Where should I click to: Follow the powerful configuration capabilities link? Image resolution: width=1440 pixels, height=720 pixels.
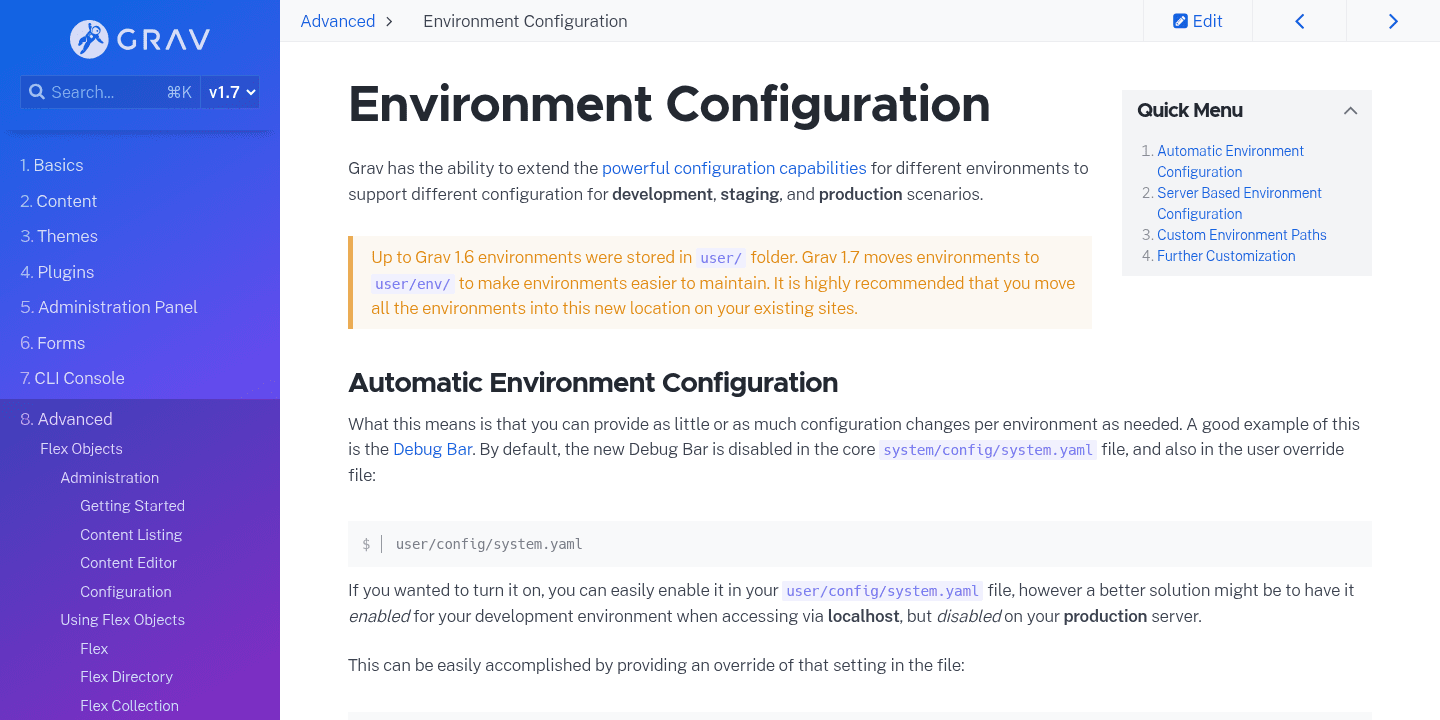click(x=734, y=168)
